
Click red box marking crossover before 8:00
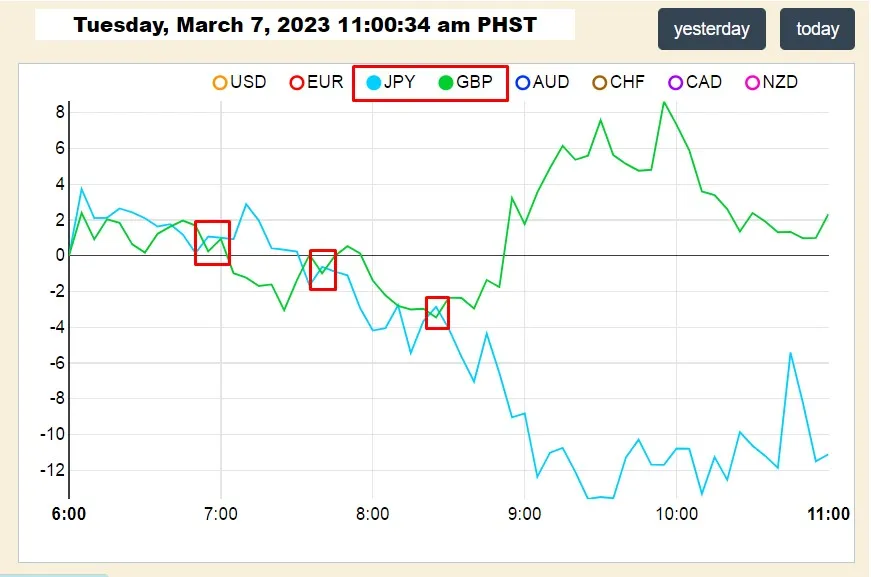point(323,270)
